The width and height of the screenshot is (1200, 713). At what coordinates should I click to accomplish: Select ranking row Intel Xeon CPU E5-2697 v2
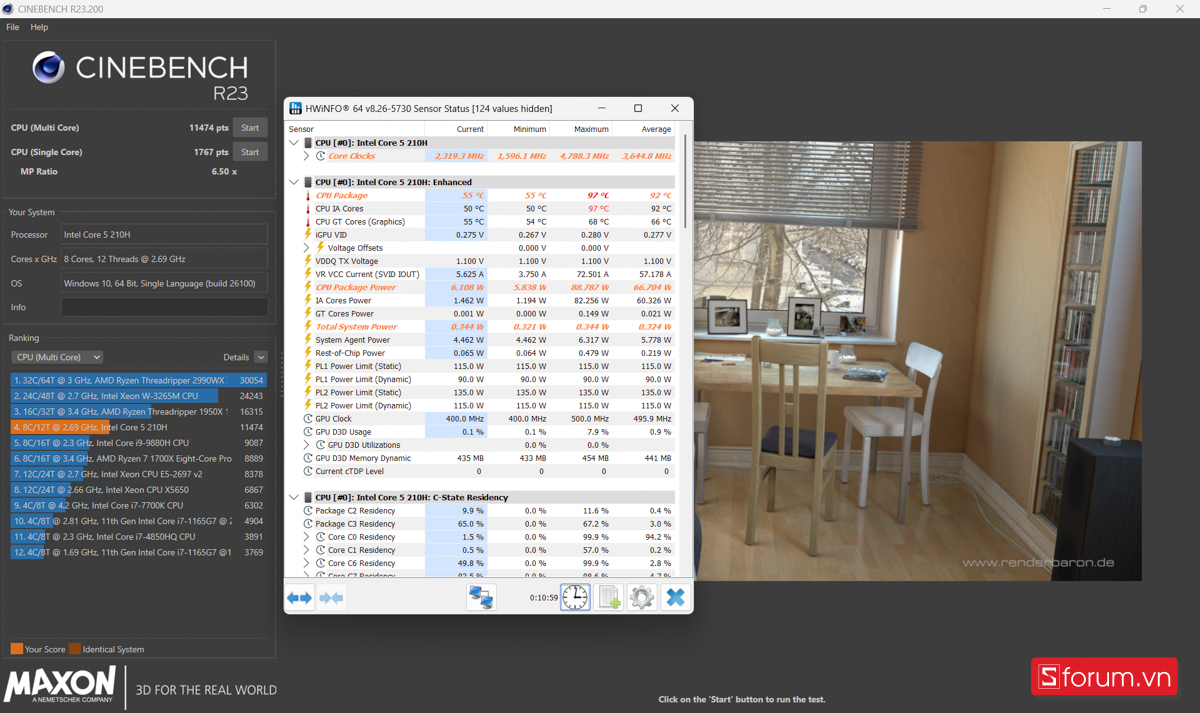coord(139,474)
